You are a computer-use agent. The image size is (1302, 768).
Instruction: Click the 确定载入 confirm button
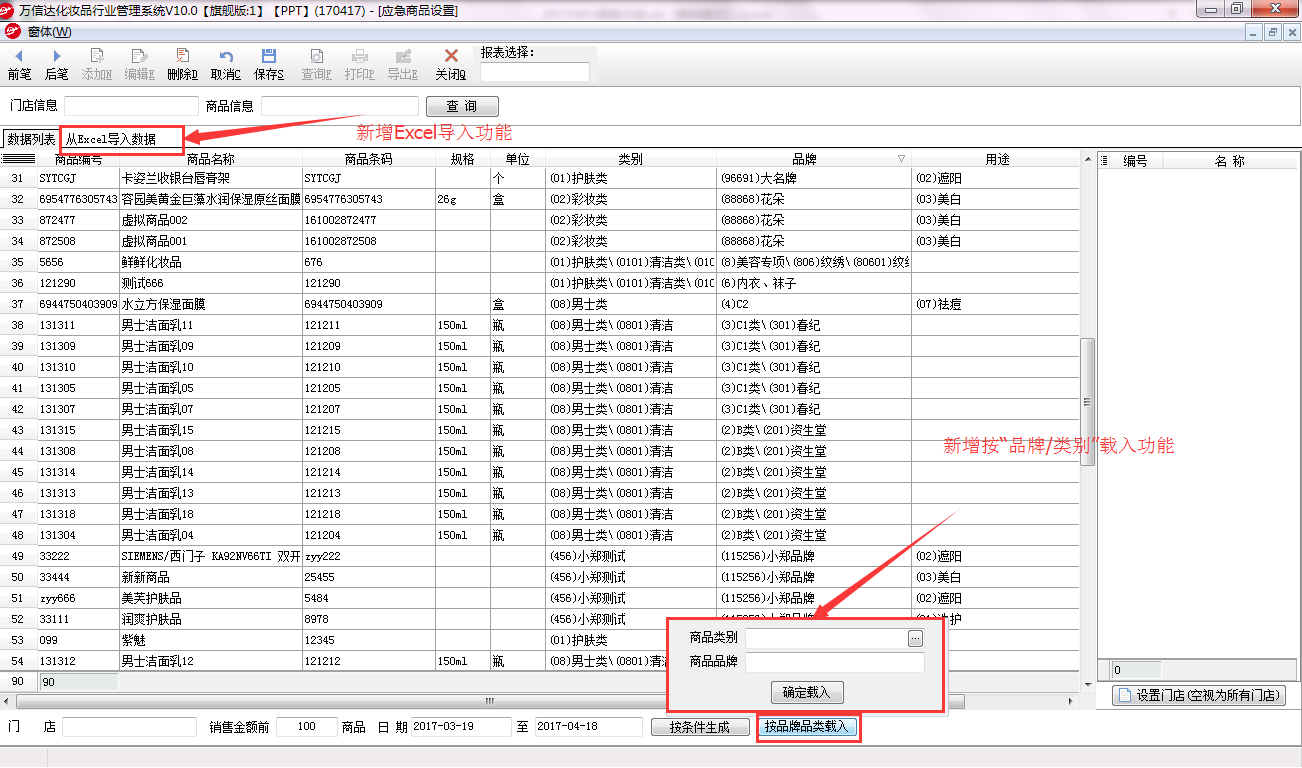coord(807,692)
